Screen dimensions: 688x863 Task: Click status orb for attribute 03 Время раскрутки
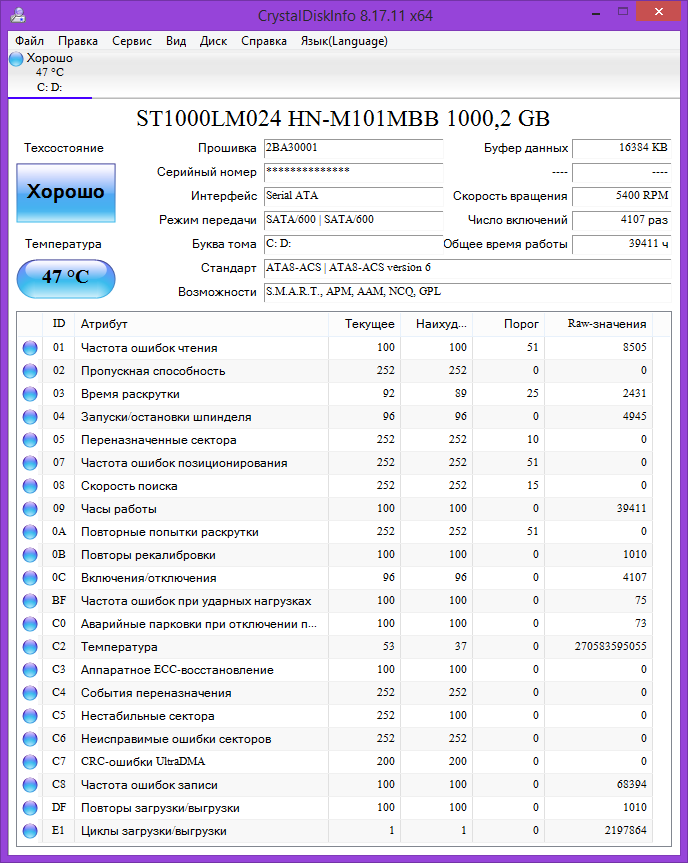click(30, 394)
